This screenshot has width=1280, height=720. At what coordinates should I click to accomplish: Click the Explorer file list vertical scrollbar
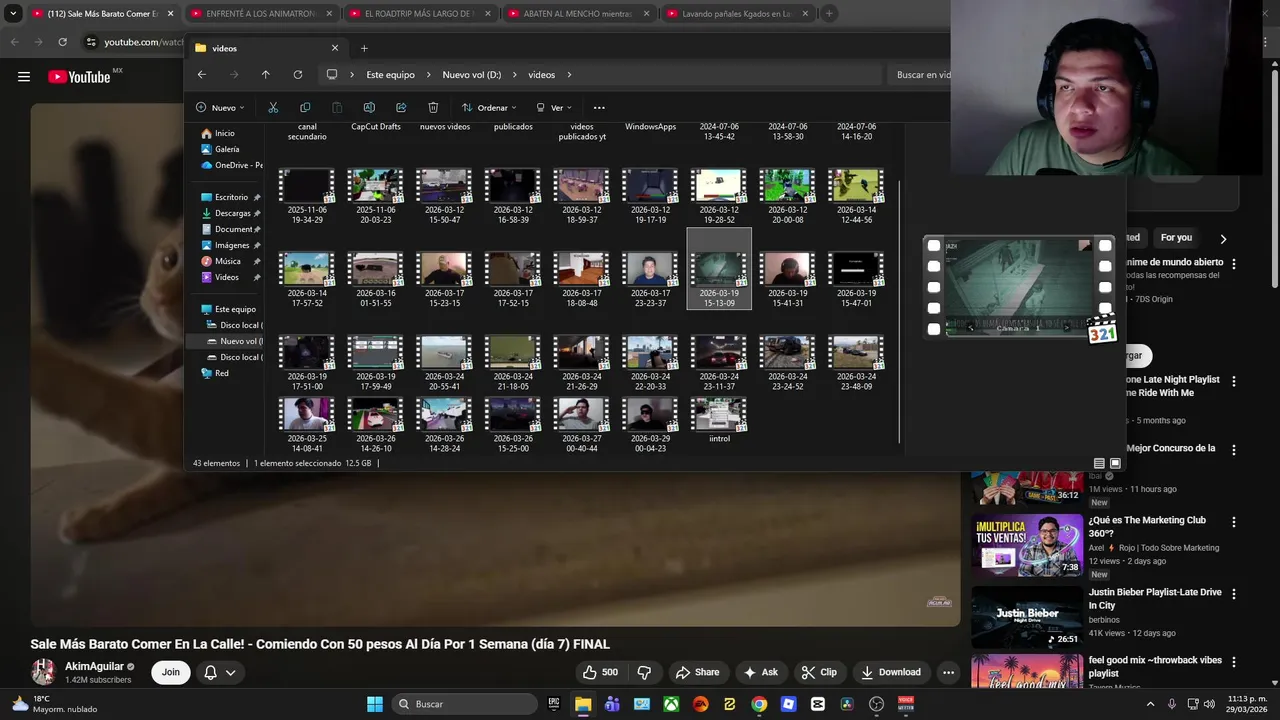pos(900,310)
